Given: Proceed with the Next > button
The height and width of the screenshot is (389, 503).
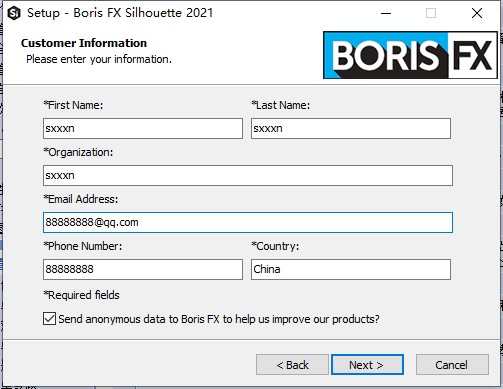Looking at the screenshot, I should pos(367,365).
